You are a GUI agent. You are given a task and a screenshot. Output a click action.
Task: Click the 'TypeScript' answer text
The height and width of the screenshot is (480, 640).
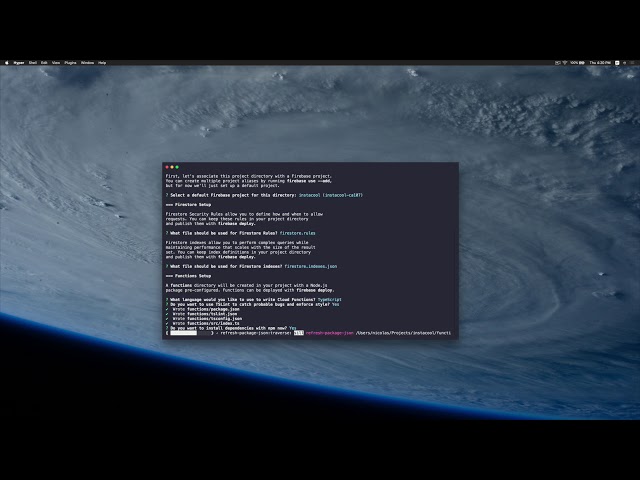329,300
